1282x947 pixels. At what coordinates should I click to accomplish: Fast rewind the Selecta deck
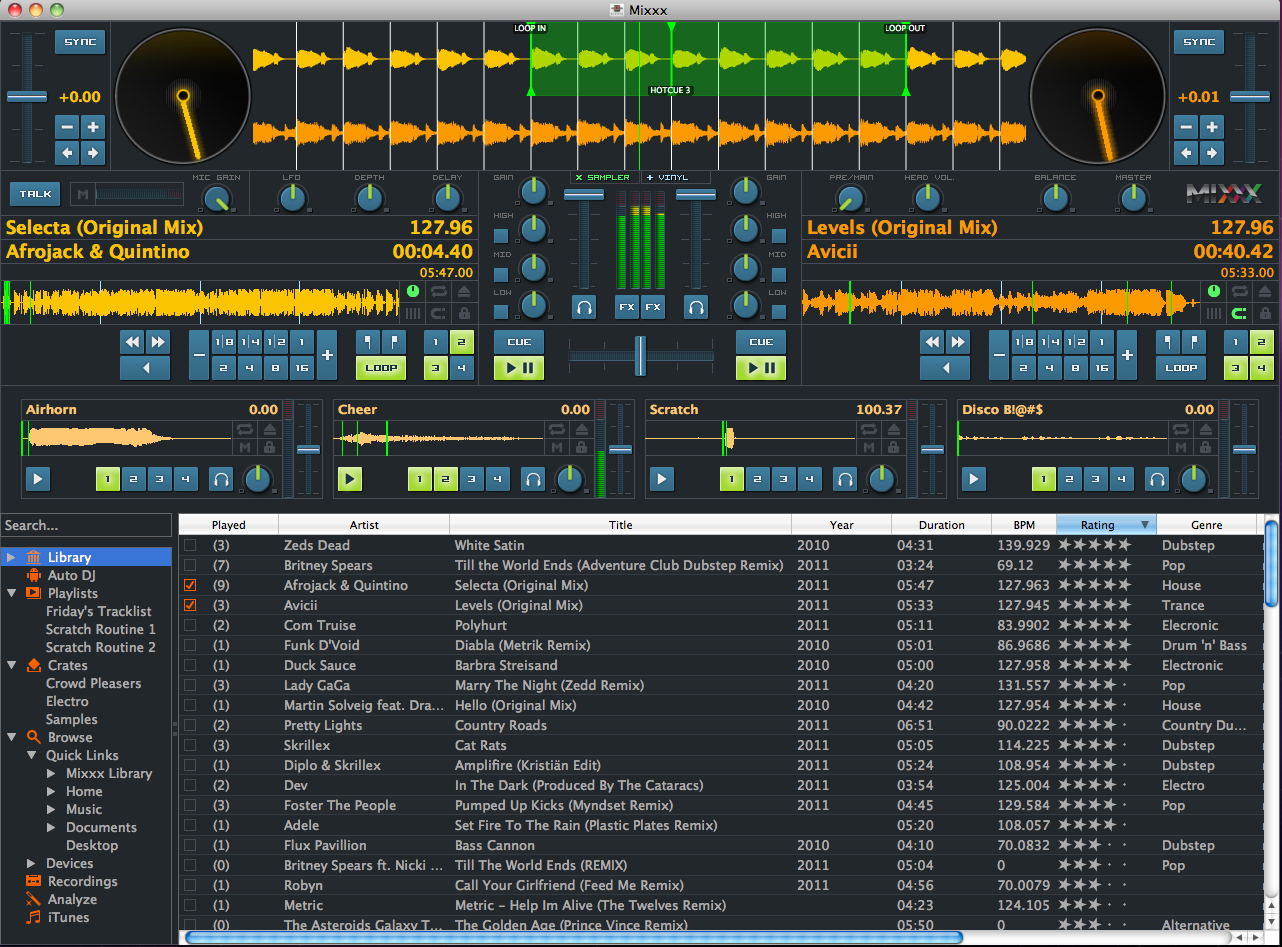(132, 342)
